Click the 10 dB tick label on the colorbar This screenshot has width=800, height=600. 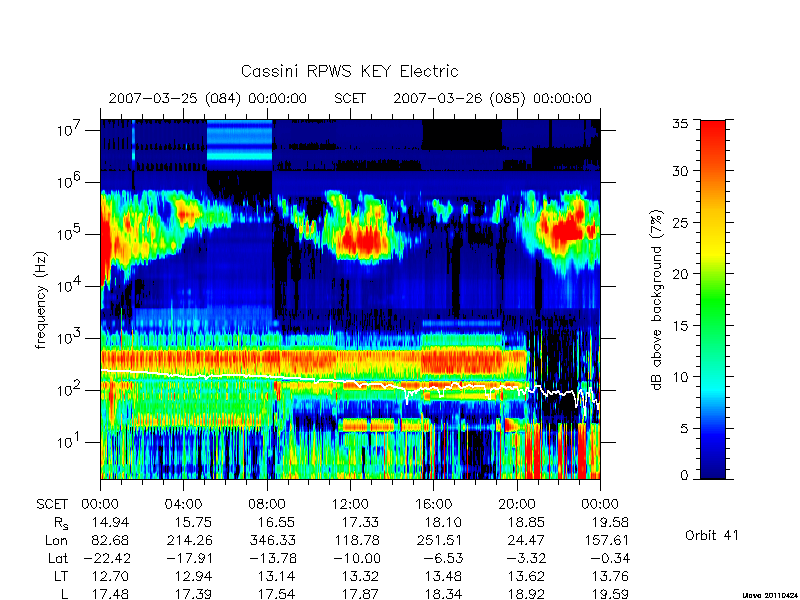click(x=683, y=377)
